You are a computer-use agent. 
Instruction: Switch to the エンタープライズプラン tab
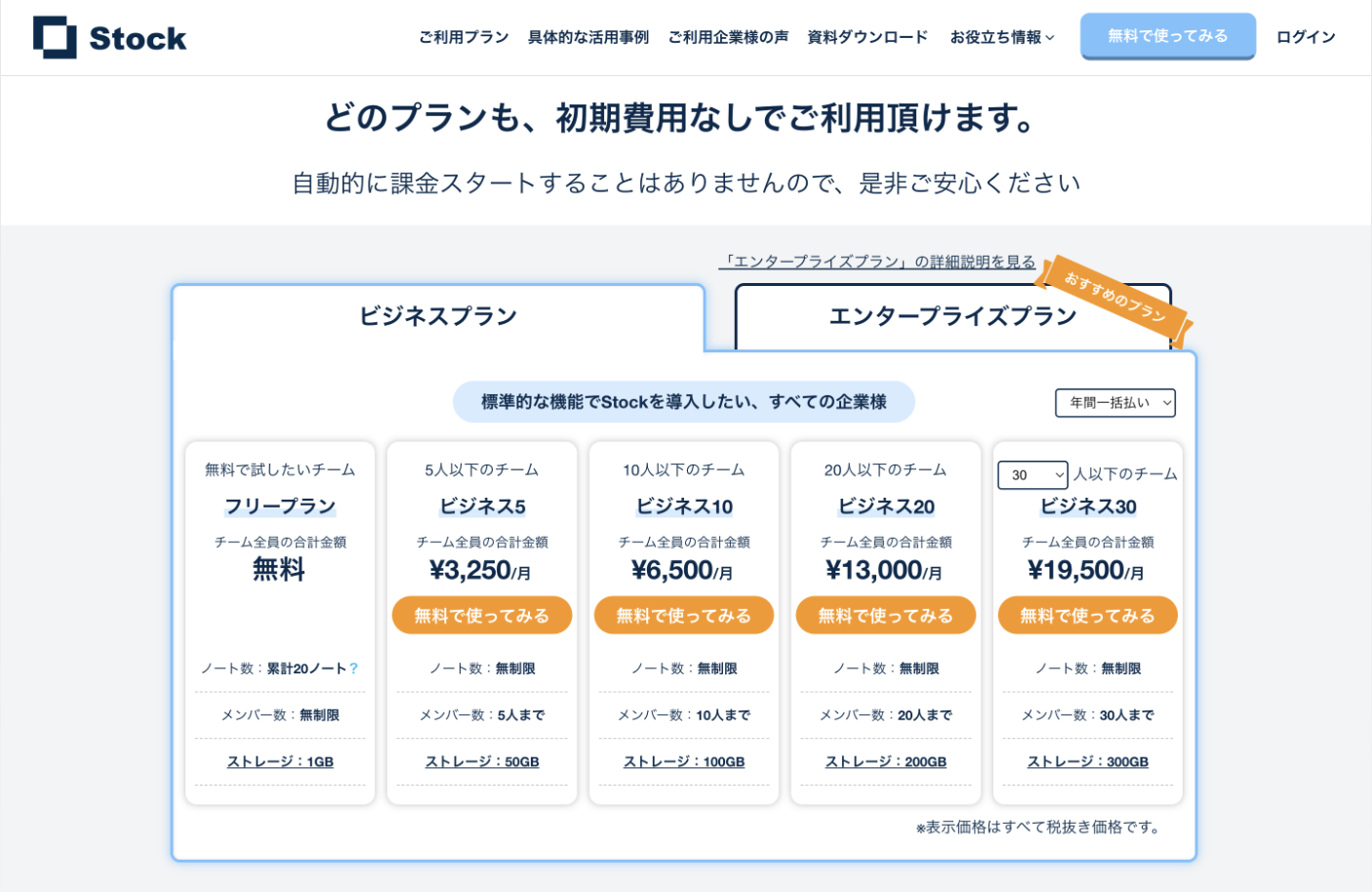click(952, 316)
